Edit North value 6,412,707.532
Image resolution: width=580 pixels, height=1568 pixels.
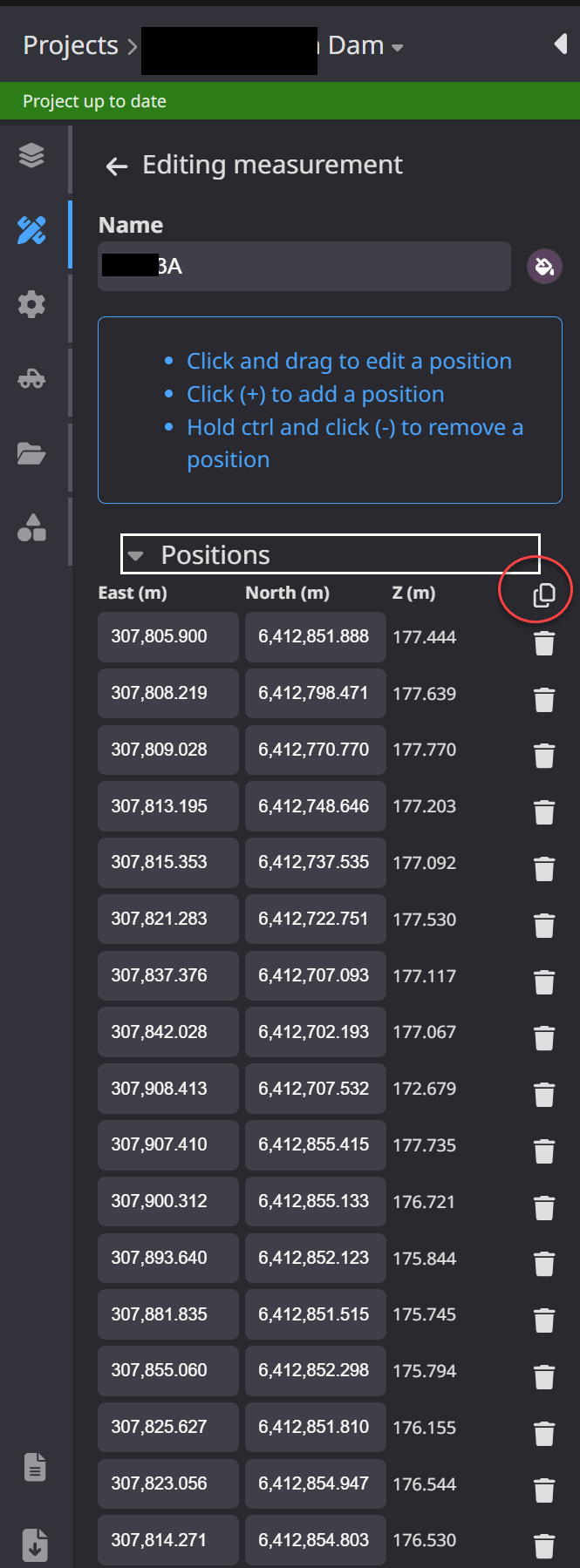(x=315, y=1089)
